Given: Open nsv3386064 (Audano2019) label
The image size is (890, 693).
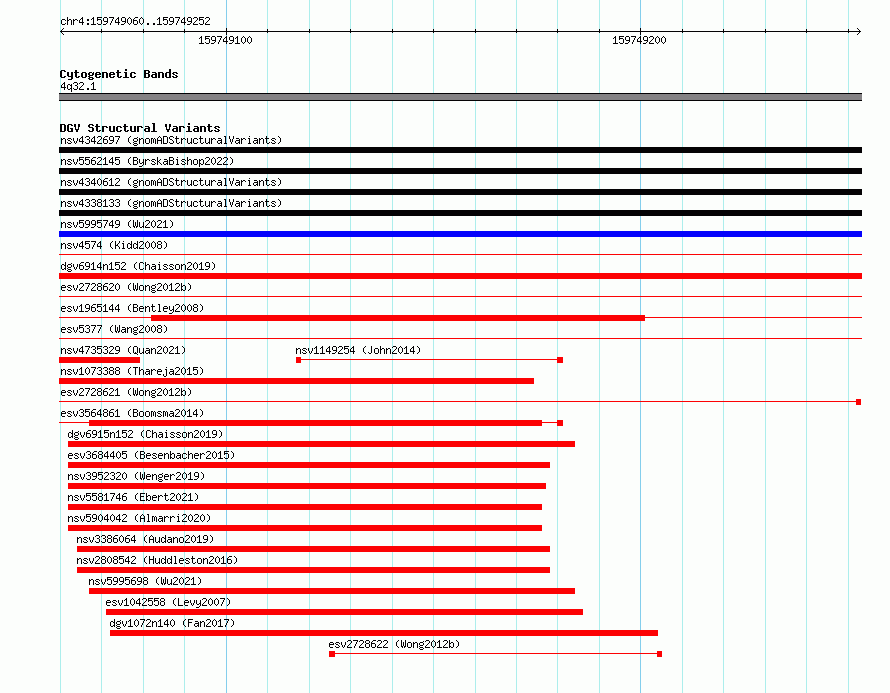Looking at the screenshot, I should click(x=145, y=539).
